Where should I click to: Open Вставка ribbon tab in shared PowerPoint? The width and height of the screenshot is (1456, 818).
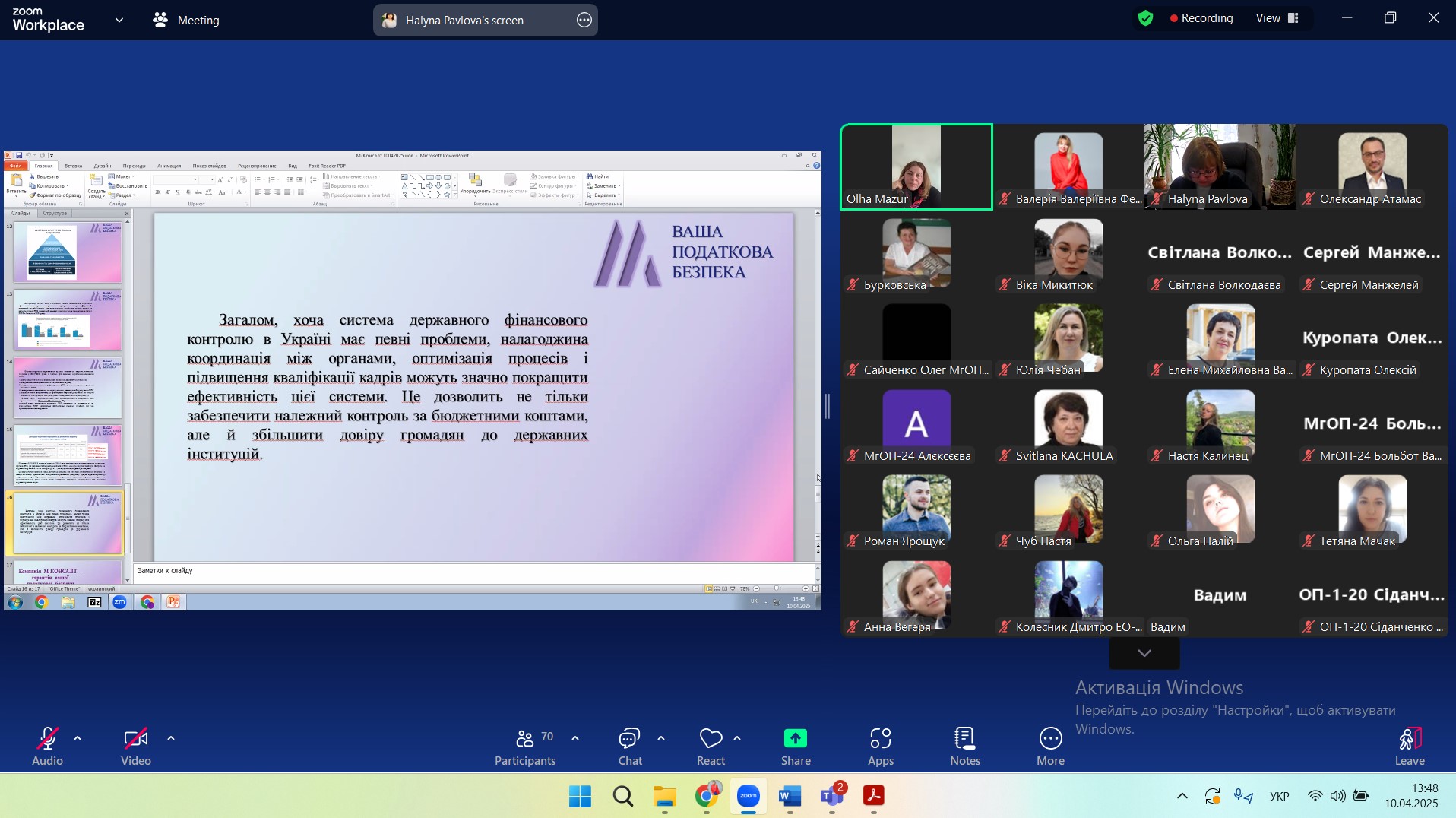73,166
